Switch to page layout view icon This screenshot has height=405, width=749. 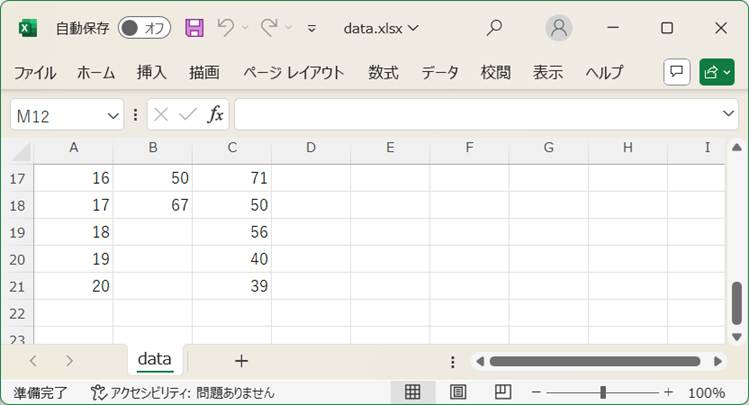tap(458, 392)
